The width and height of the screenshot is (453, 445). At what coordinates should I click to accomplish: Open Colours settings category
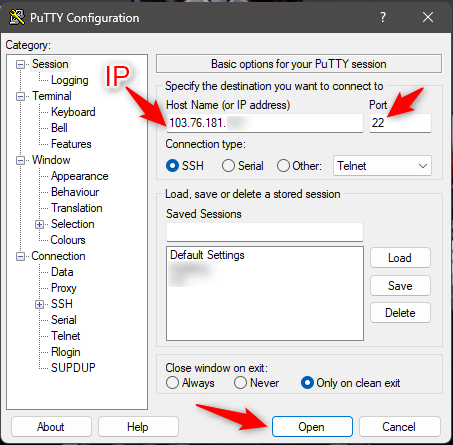click(x=68, y=240)
